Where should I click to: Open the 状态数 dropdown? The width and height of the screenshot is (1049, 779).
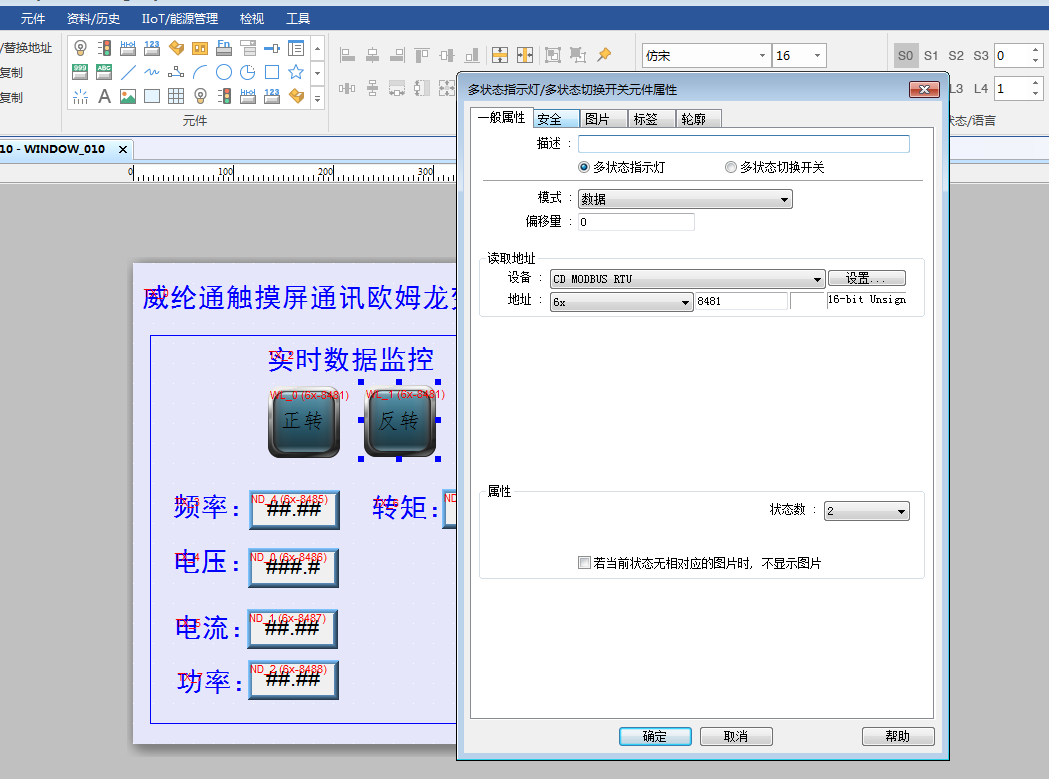click(866, 511)
